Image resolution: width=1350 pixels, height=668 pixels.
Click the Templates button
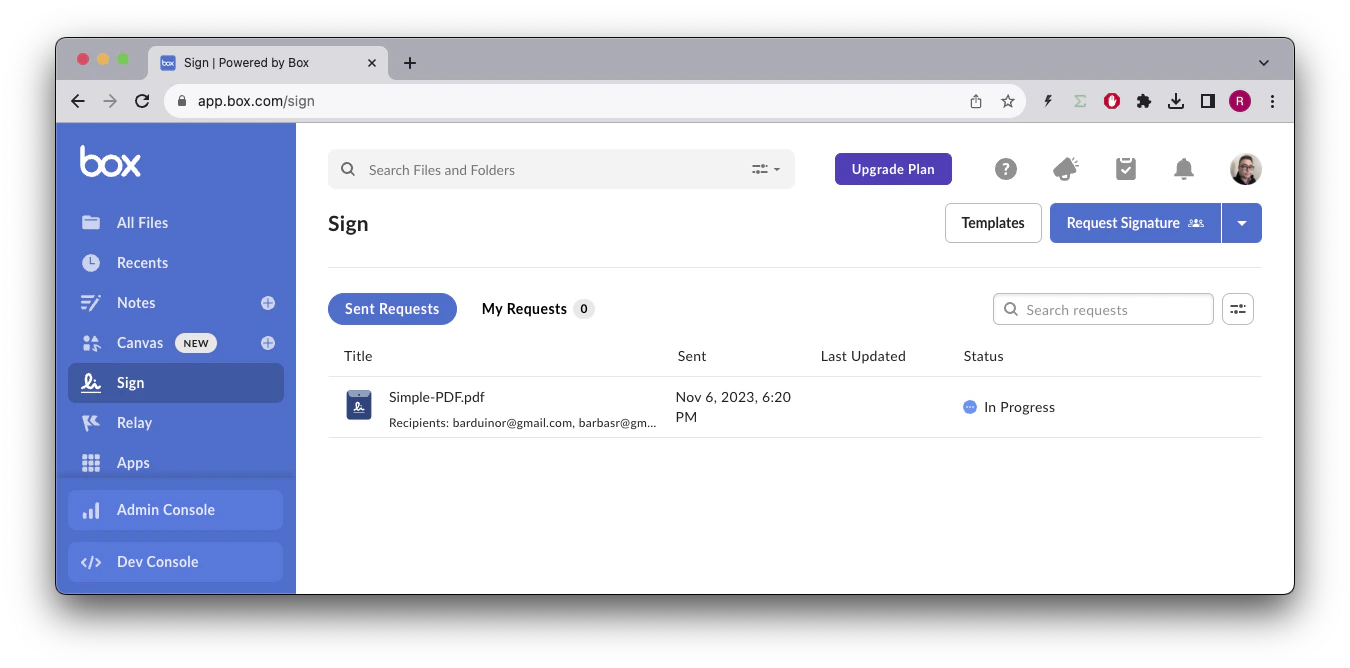(x=993, y=223)
